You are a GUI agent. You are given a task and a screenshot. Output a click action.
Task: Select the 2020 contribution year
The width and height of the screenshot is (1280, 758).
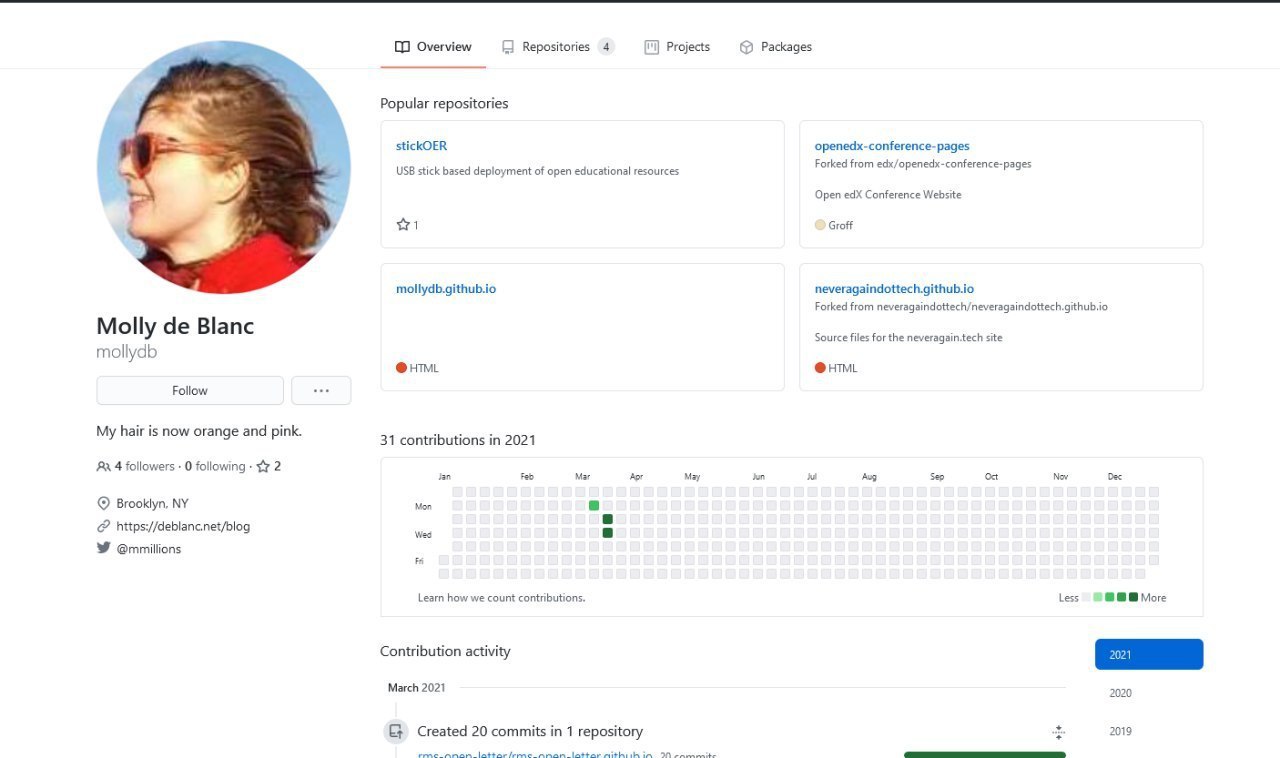pyautogui.click(x=1149, y=693)
